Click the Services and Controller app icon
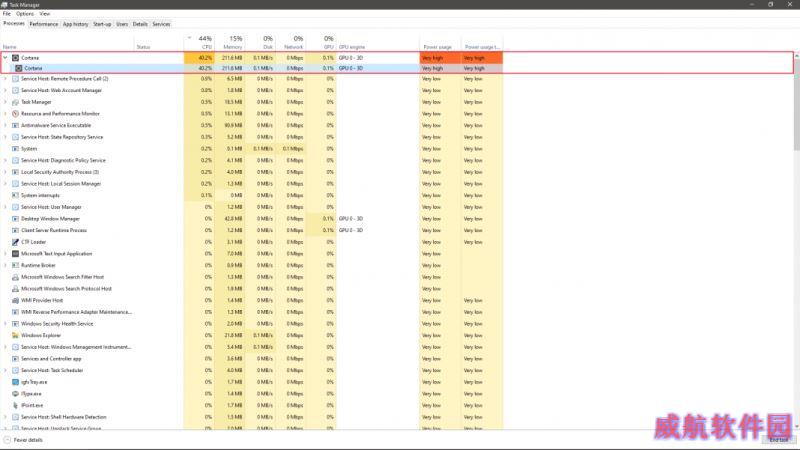 [x=15, y=359]
